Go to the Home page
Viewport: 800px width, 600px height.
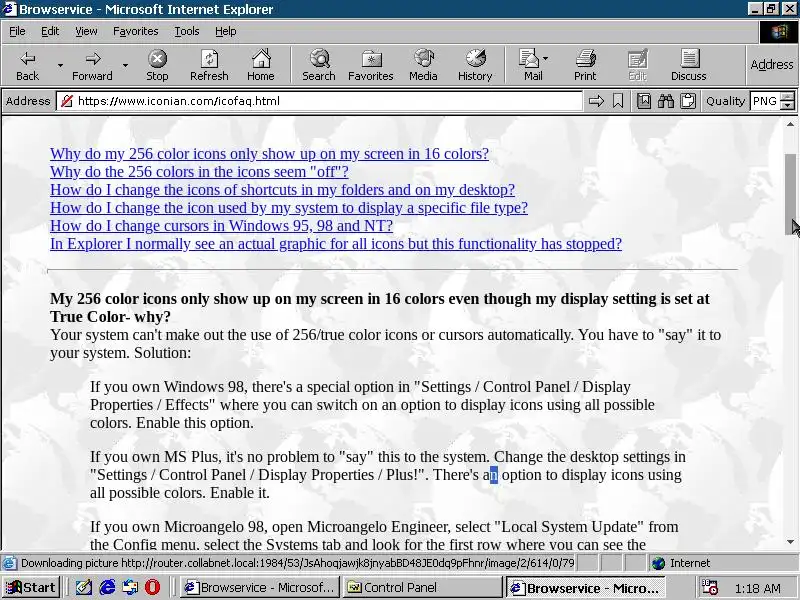261,65
